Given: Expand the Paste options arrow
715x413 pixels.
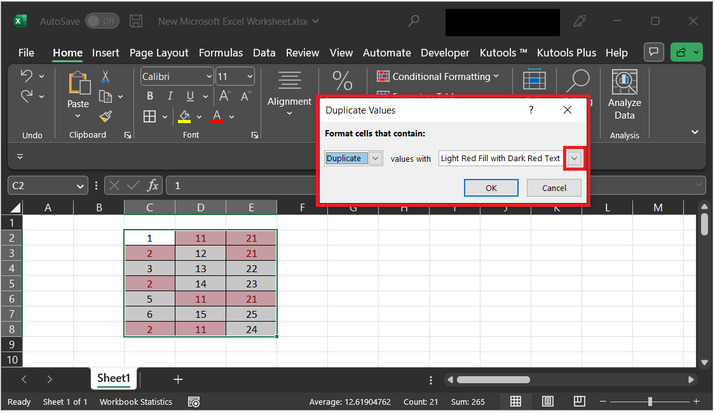Looking at the screenshot, I should (x=78, y=116).
